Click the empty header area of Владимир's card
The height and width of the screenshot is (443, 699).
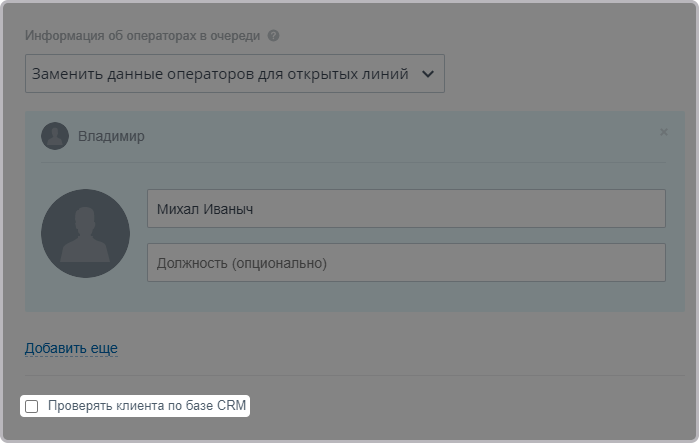(400, 136)
